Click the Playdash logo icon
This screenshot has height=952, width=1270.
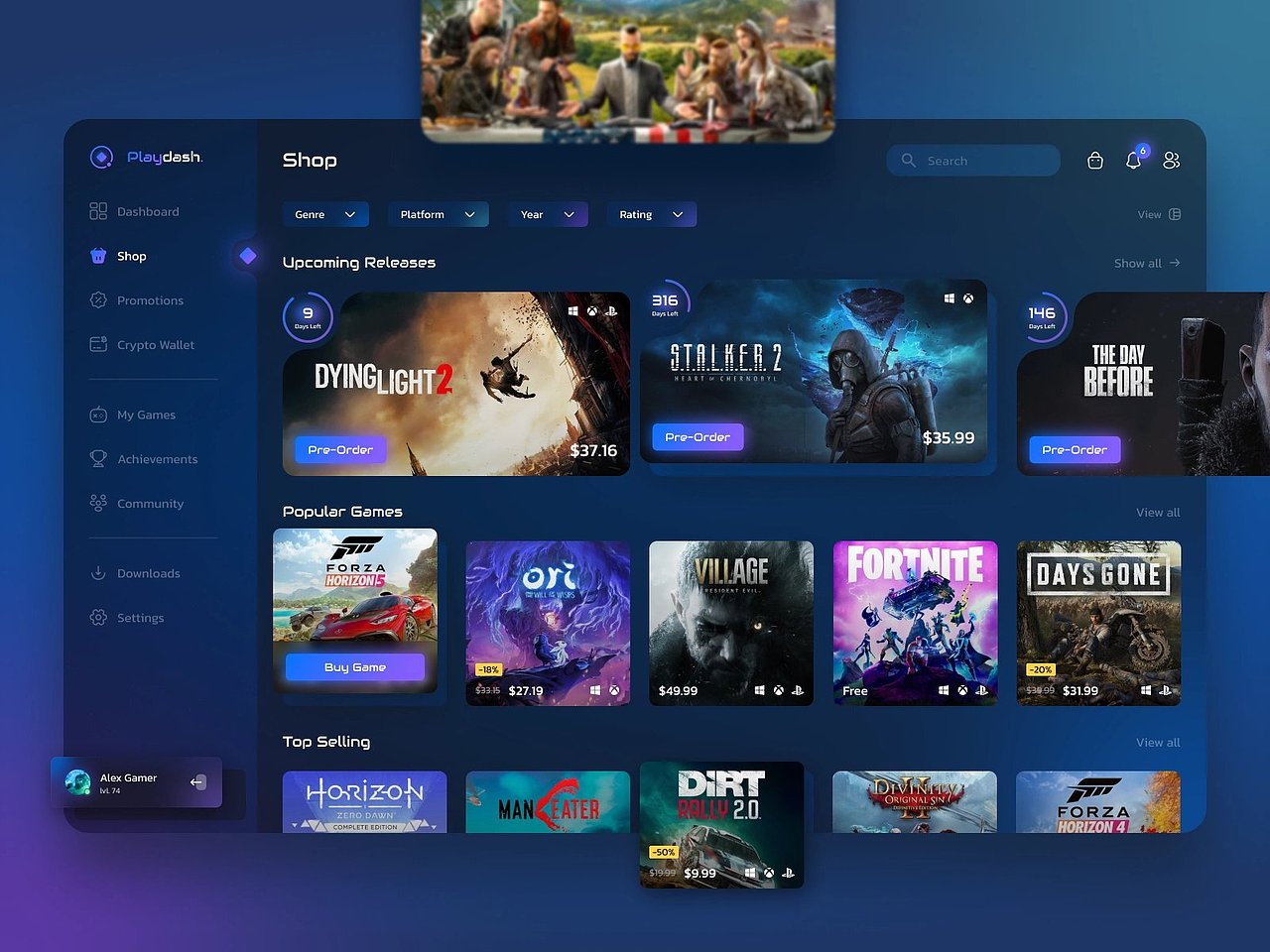coord(101,157)
